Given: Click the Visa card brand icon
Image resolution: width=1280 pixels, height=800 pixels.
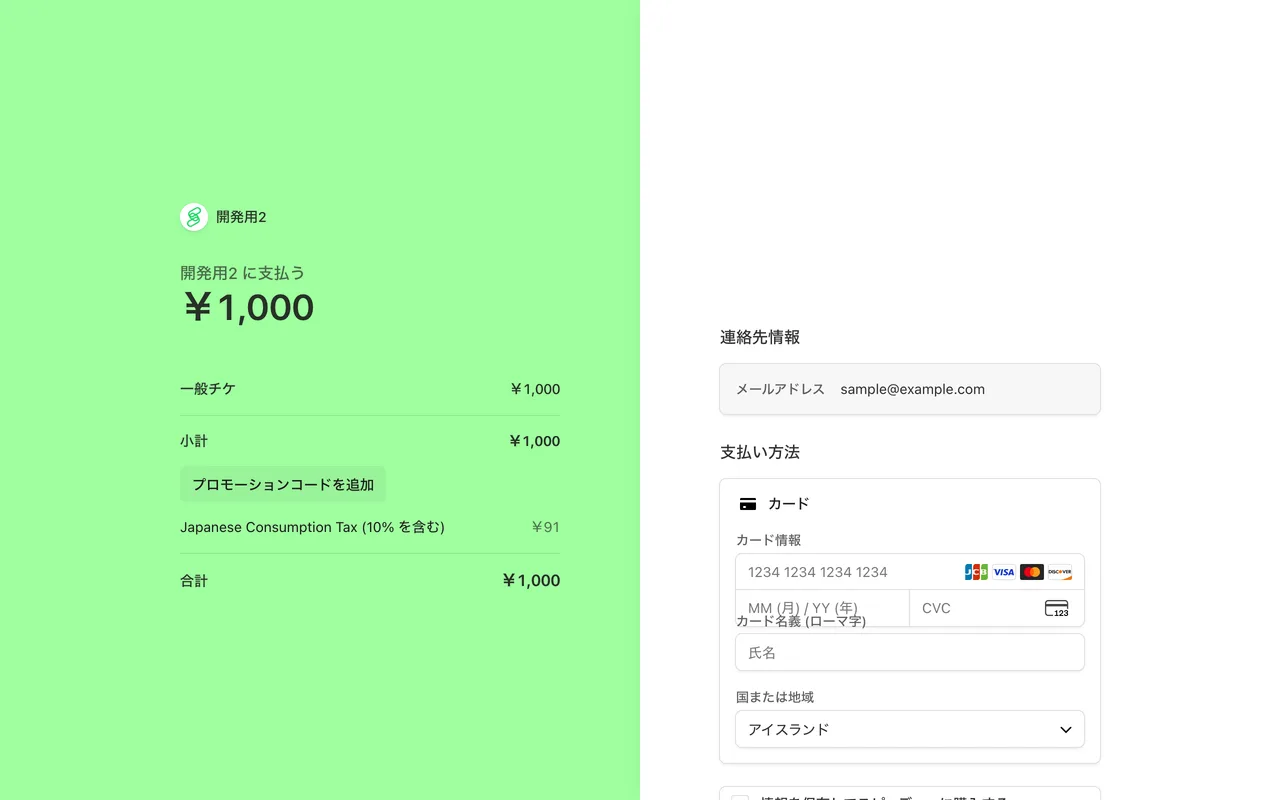Looking at the screenshot, I should [x=1004, y=572].
